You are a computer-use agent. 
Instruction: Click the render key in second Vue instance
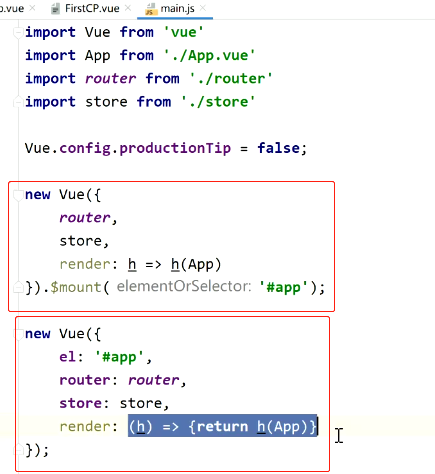point(84,427)
